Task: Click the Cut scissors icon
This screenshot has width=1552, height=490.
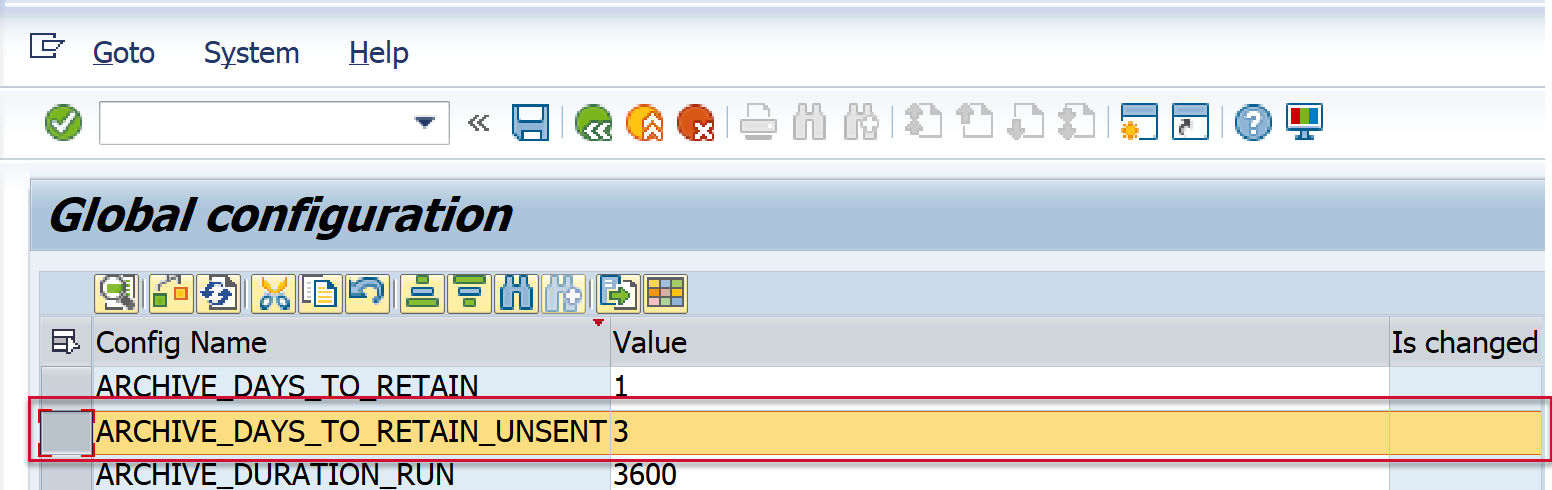Action: 273,294
